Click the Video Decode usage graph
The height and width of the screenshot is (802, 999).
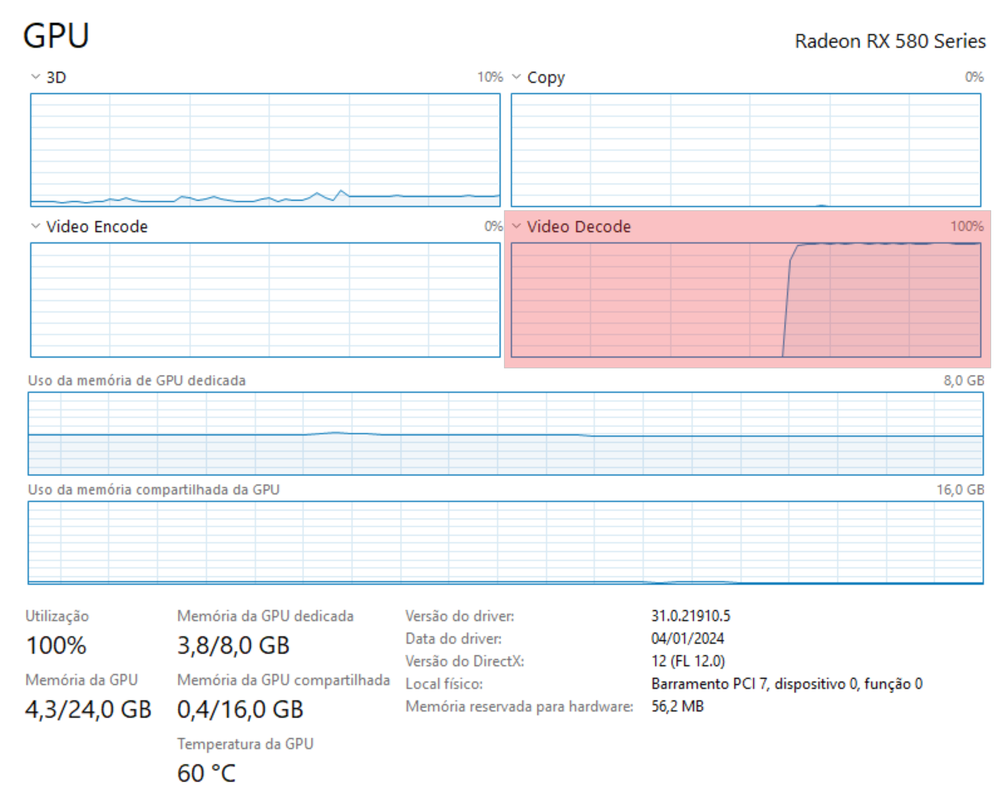click(x=746, y=299)
